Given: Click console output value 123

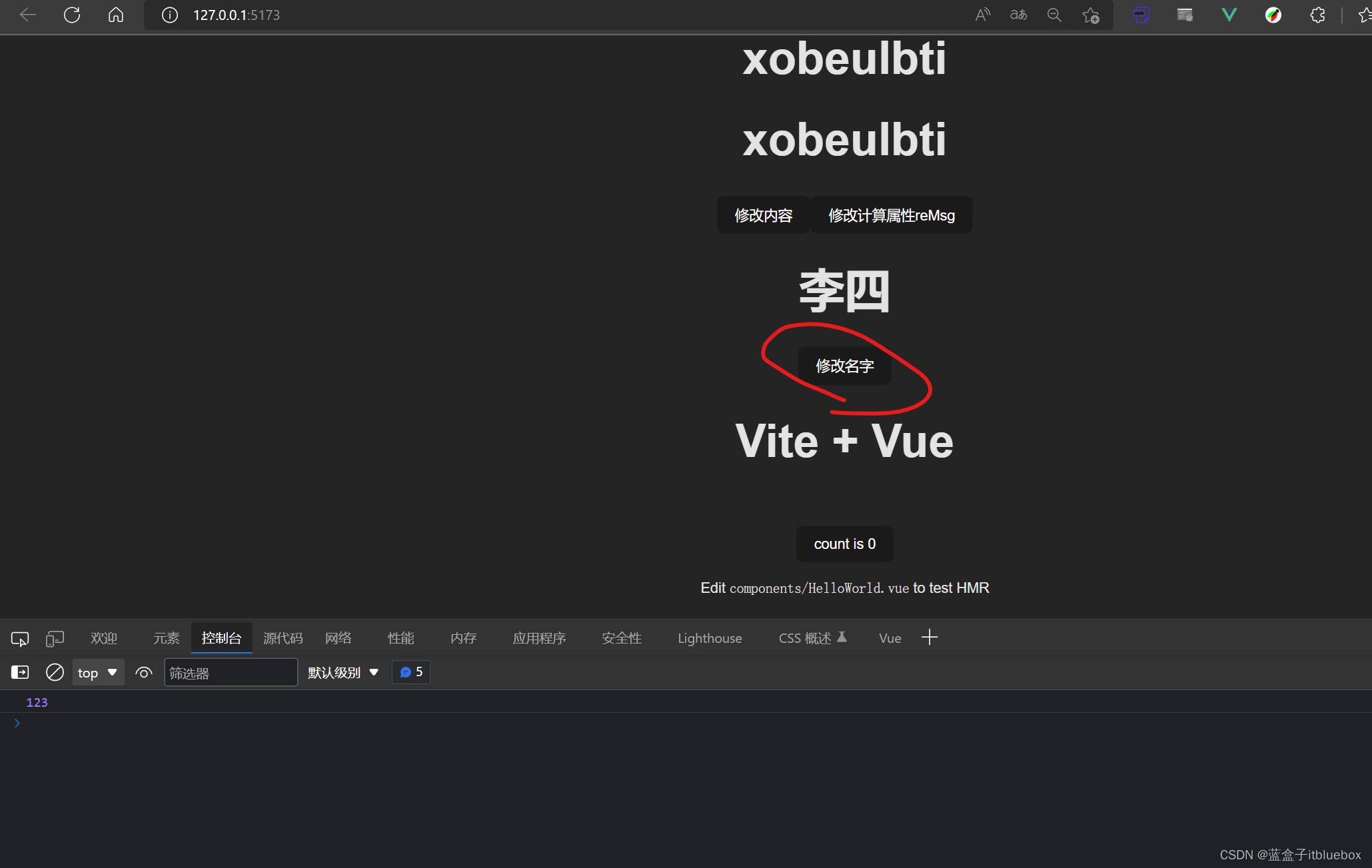Looking at the screenshot, I should coord(37,702).
